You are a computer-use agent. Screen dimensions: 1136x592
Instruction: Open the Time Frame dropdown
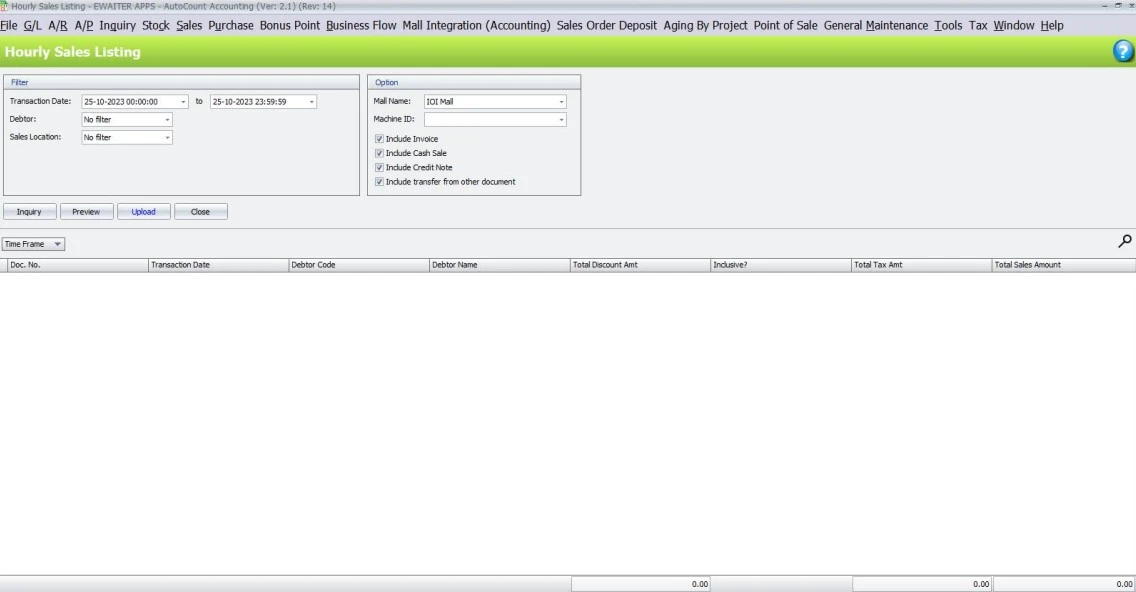(57, 244)
